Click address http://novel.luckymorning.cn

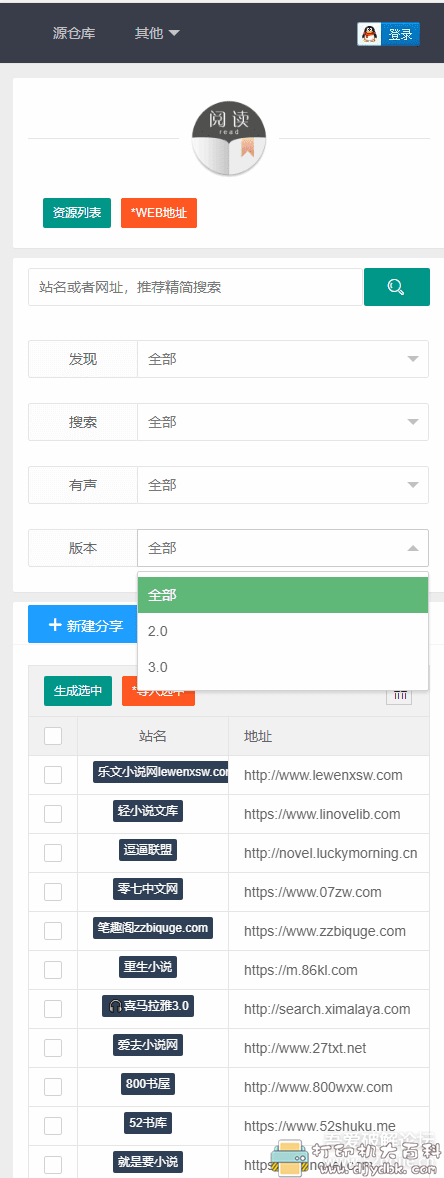pos(331,853)
